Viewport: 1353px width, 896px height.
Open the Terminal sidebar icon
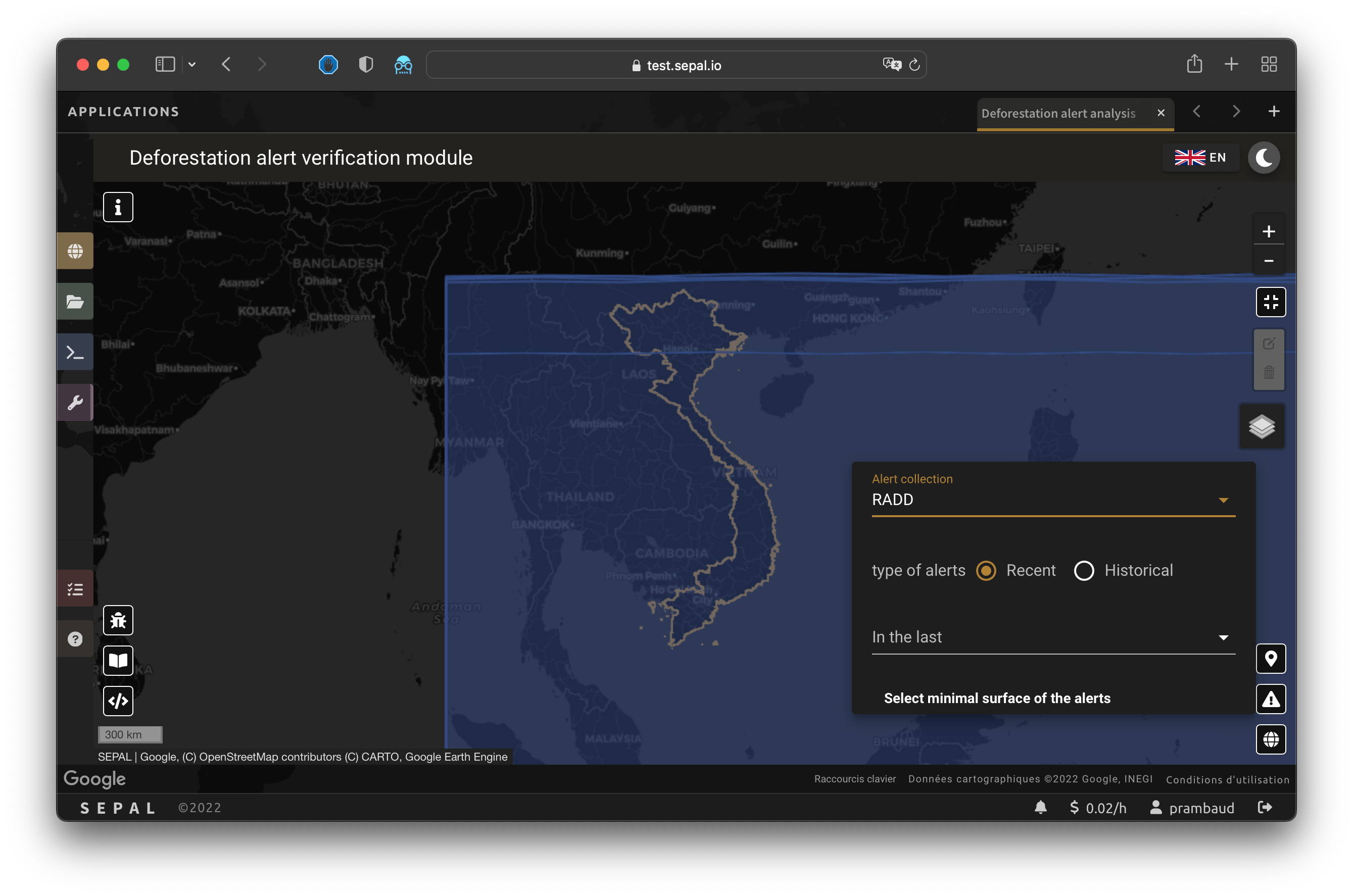click(75, 352)
